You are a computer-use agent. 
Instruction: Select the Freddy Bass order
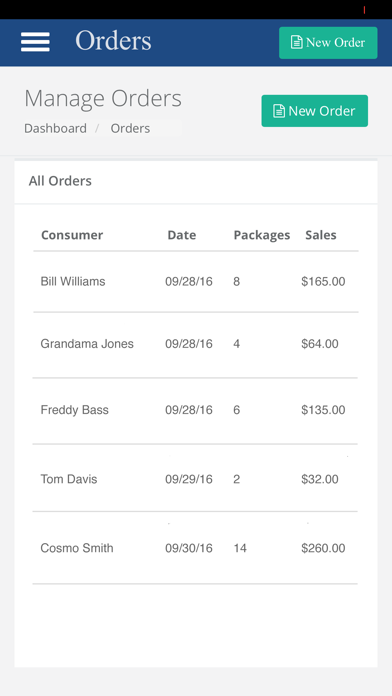click(x=195, y=411)
